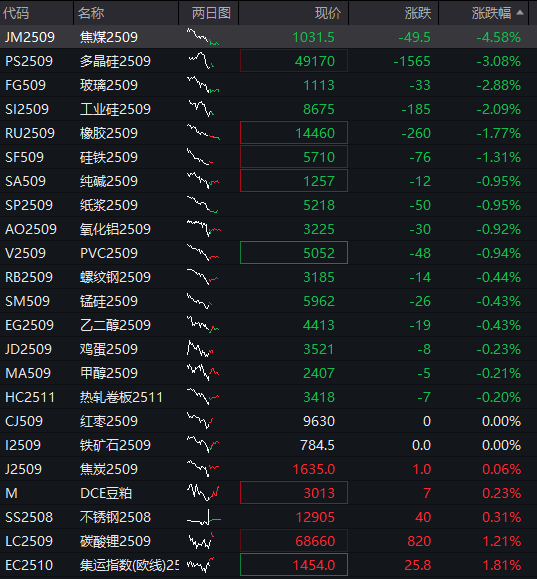Open the 多晶硅2509 two-day mini chart
Viewport: 537px width, 579px height.
[x=202, y=61]
